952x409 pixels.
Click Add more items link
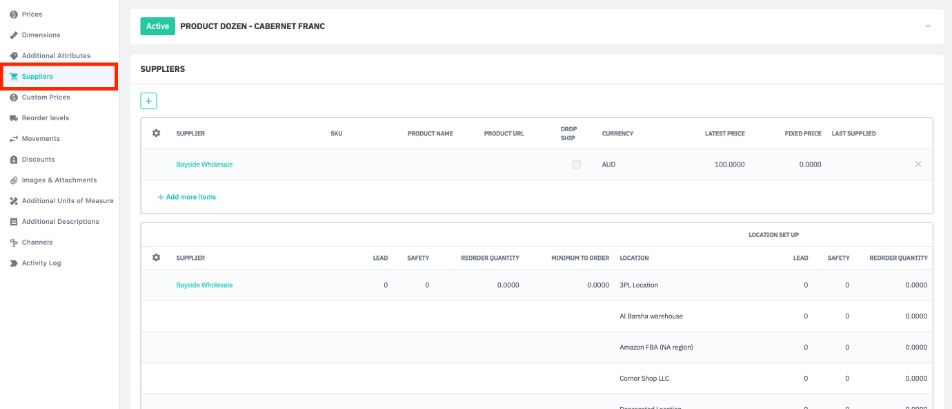[x=190, y=197]
